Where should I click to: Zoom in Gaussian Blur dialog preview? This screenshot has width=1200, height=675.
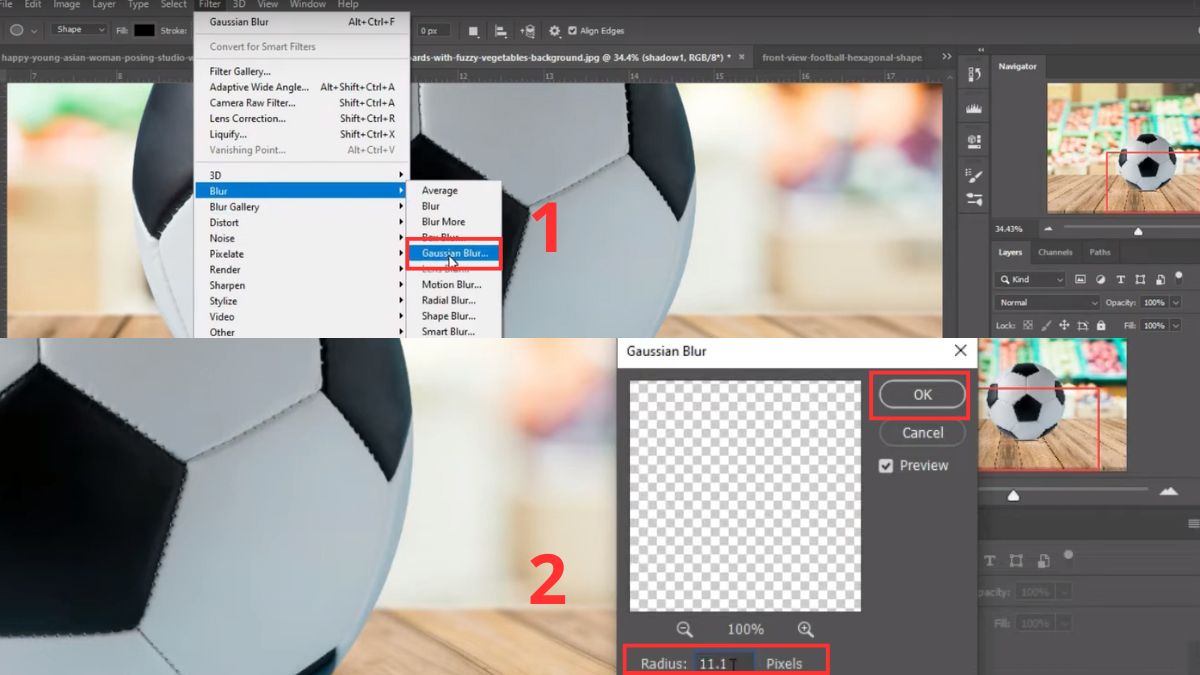[806, 629]
